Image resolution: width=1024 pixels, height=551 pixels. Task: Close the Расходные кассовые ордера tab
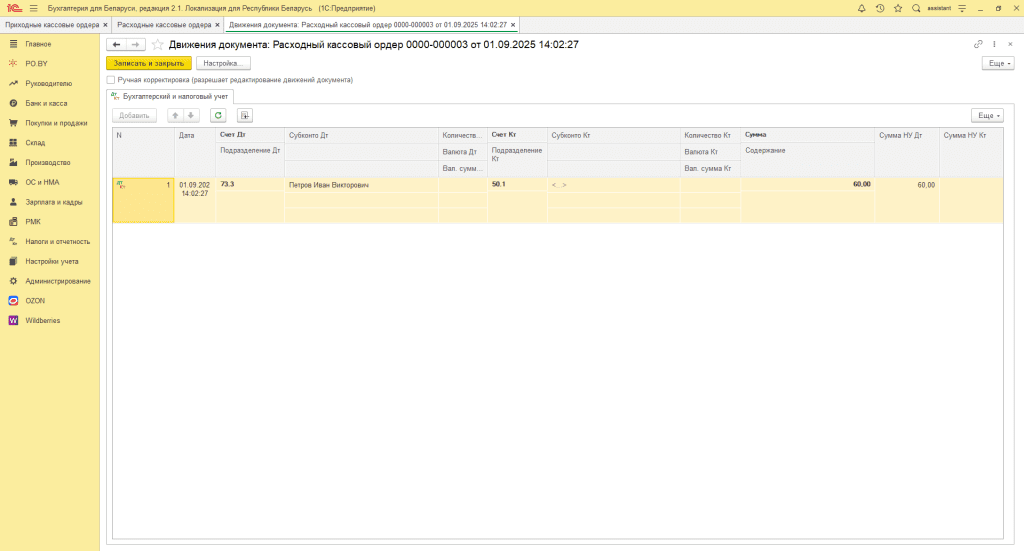pyautogui.click(x=217, y=24)
